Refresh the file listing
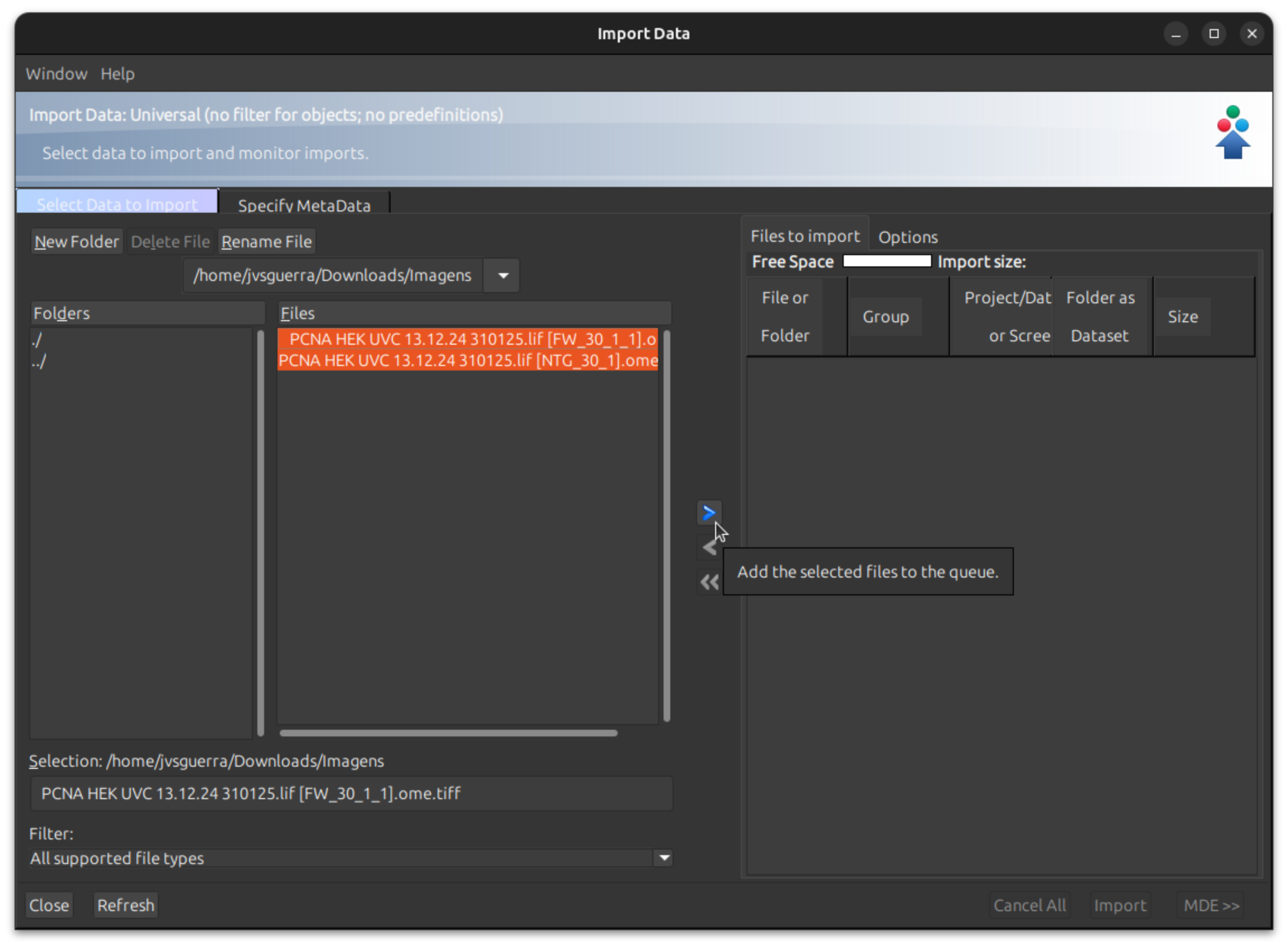1288x948 pixels. coord(126,905)
